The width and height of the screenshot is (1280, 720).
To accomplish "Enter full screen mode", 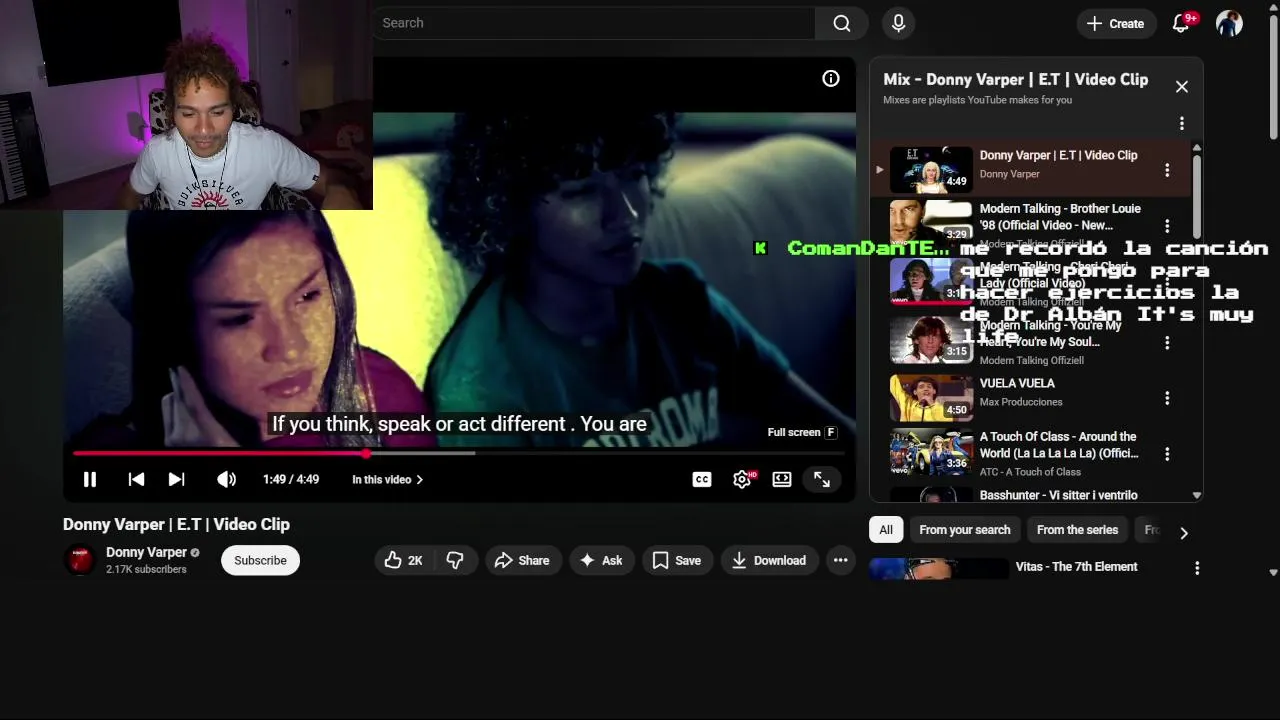I will 822,480.
